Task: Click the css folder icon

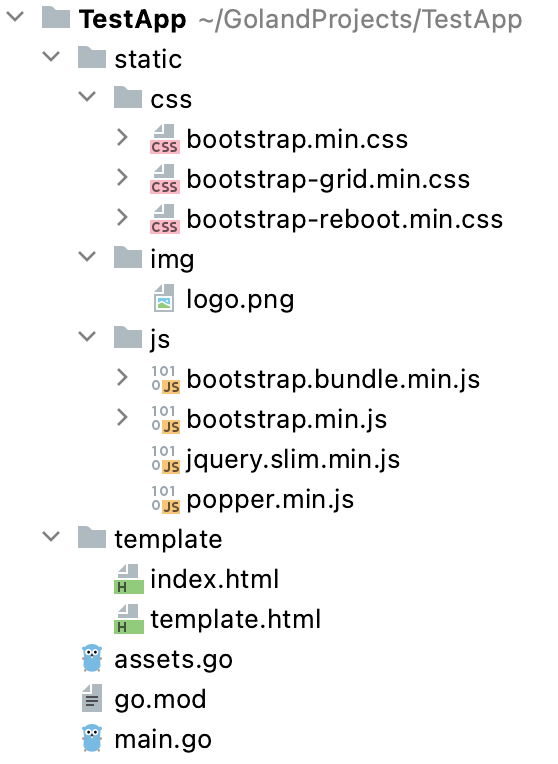Action: point(128,97)
